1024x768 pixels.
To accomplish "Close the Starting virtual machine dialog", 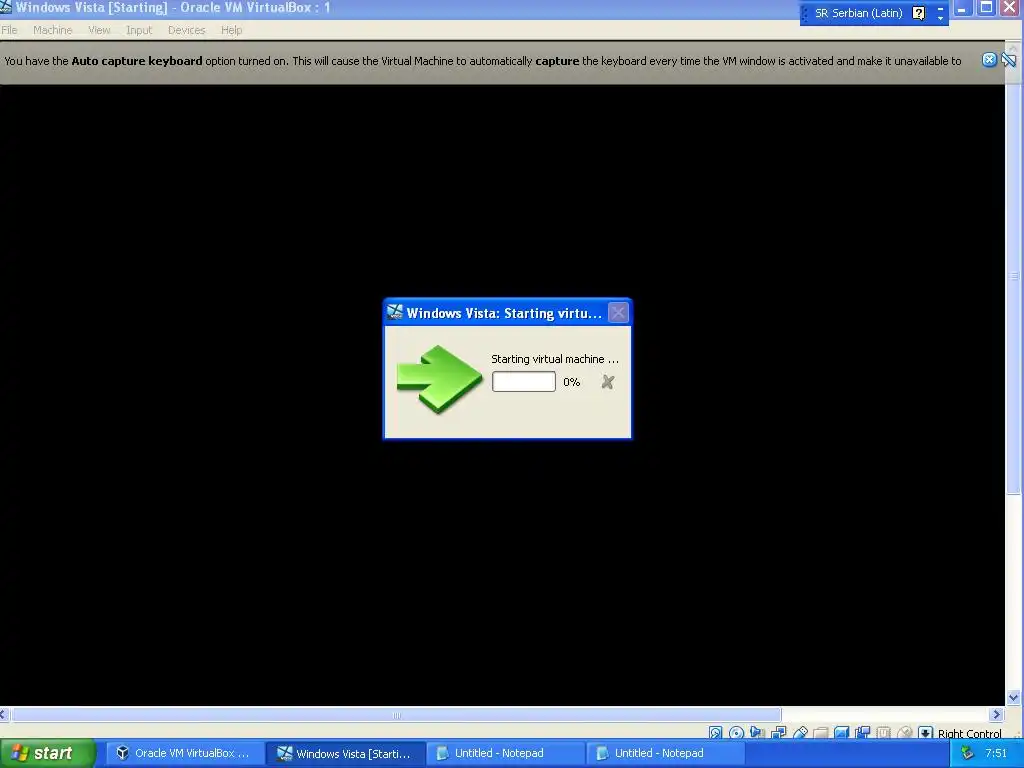I will click(x=618, y=312).
